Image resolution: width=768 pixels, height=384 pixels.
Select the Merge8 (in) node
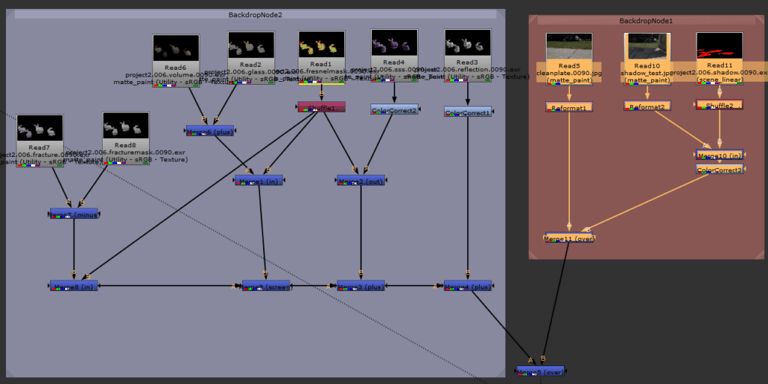click(74, 286)
